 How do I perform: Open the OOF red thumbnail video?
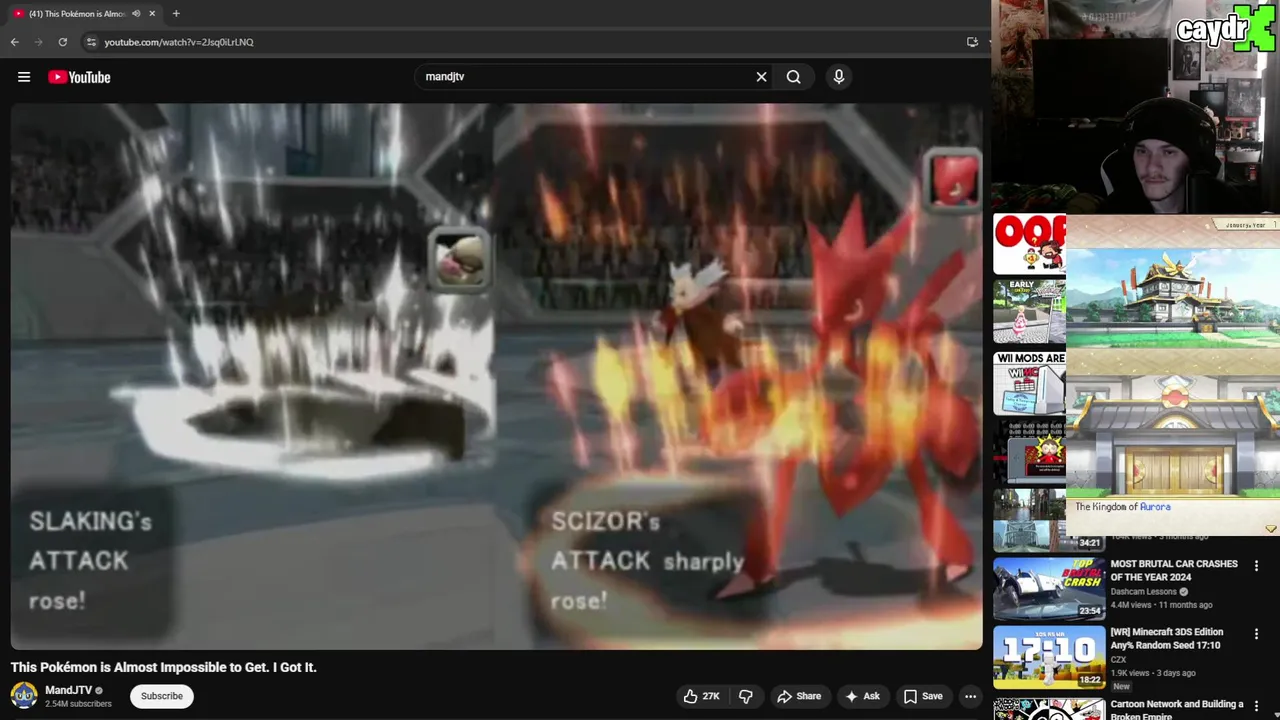click(1029, 244)
